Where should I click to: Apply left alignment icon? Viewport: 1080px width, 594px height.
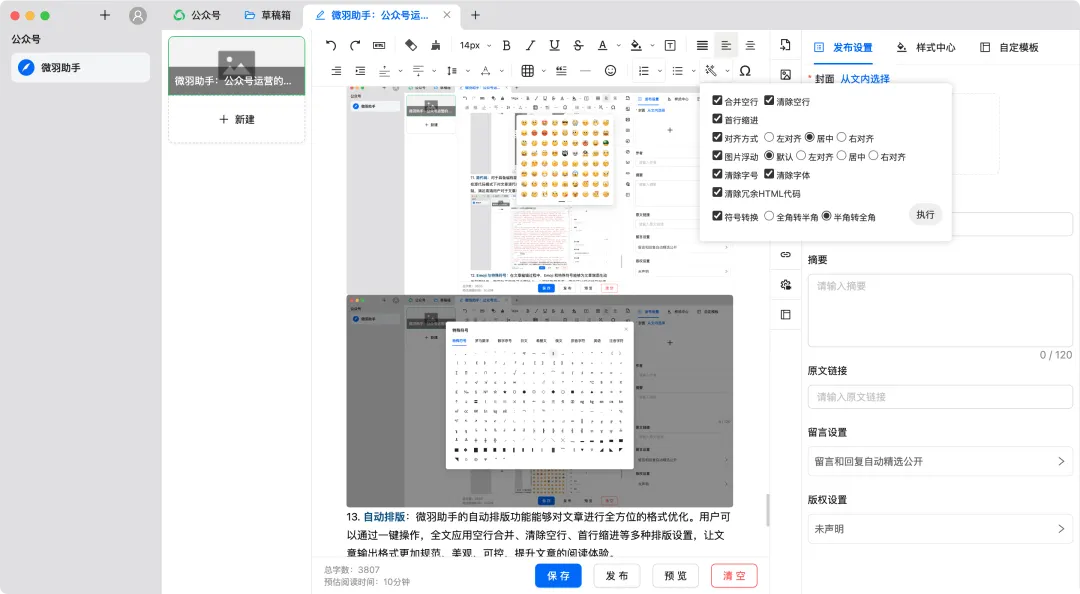click(726, 45)
